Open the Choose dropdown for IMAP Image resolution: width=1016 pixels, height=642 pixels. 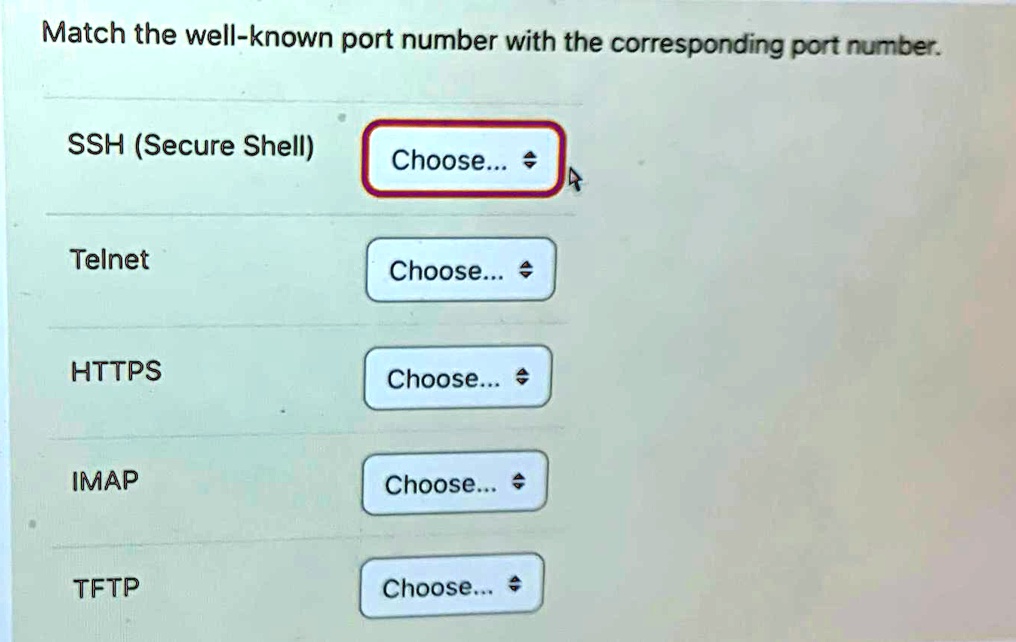(x=454, y=483)
